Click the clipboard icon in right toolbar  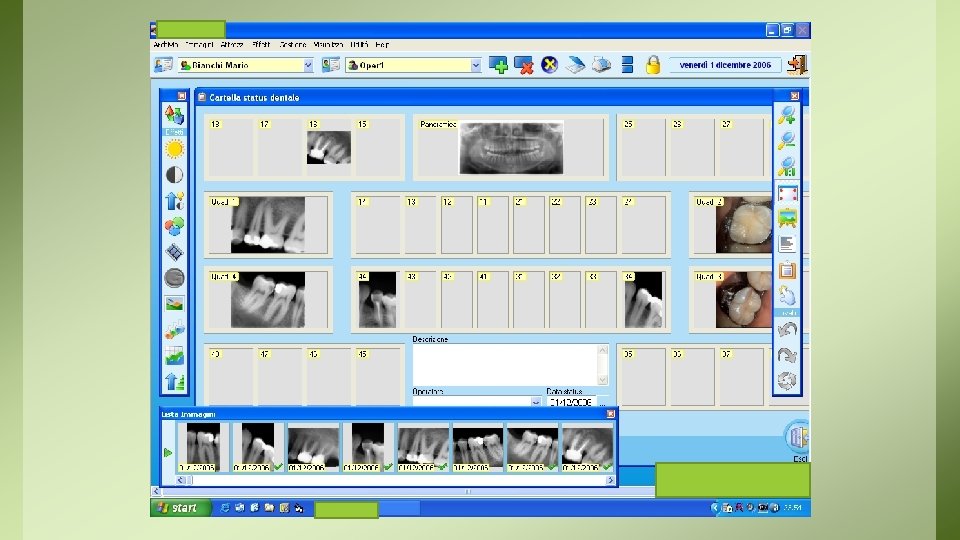(x=787, y=270)
